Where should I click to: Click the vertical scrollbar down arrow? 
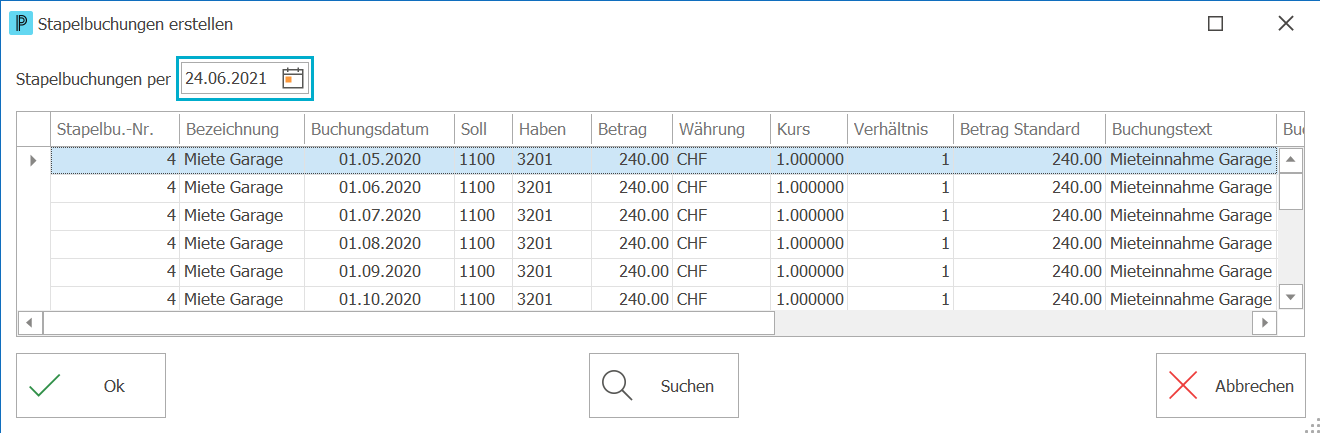[x=1291, y=297]
